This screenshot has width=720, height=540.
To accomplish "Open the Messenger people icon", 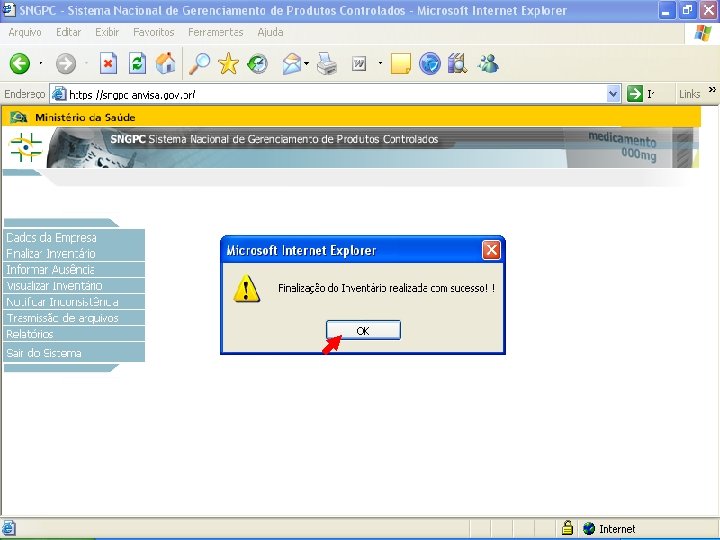I will pos(488,63).
